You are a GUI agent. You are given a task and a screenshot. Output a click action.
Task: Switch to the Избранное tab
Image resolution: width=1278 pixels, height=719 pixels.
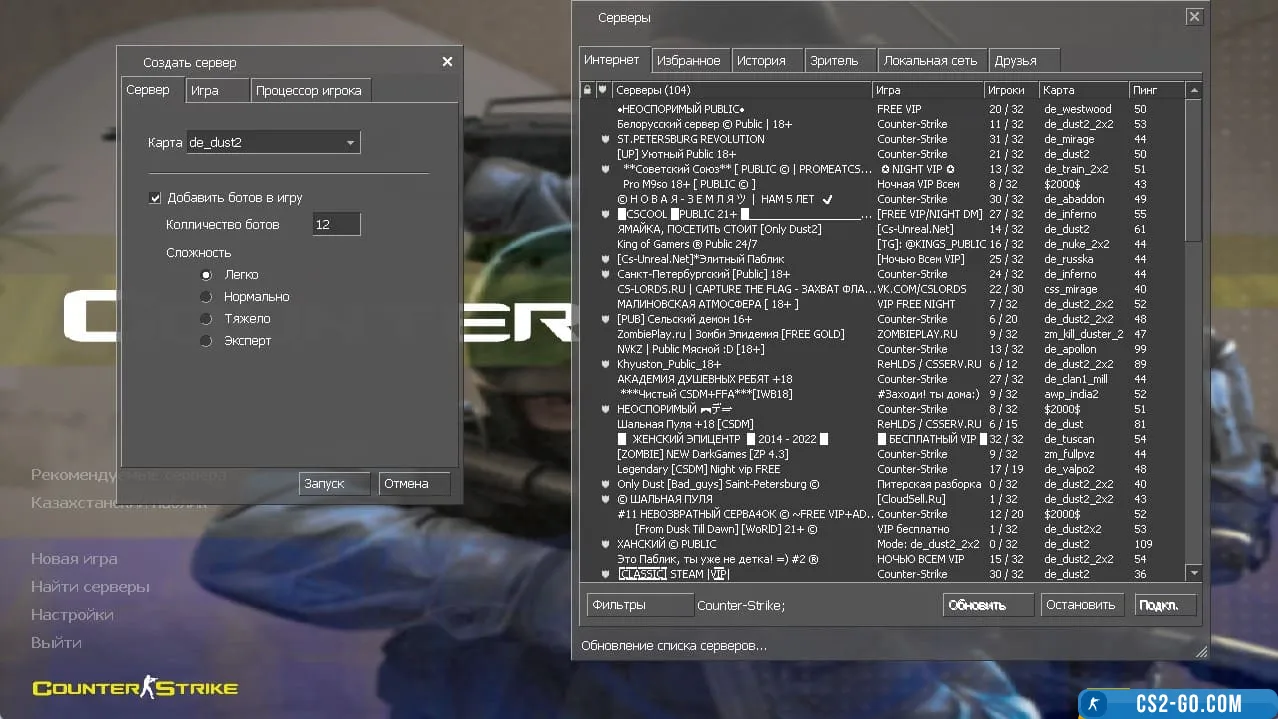coord(688,60)
